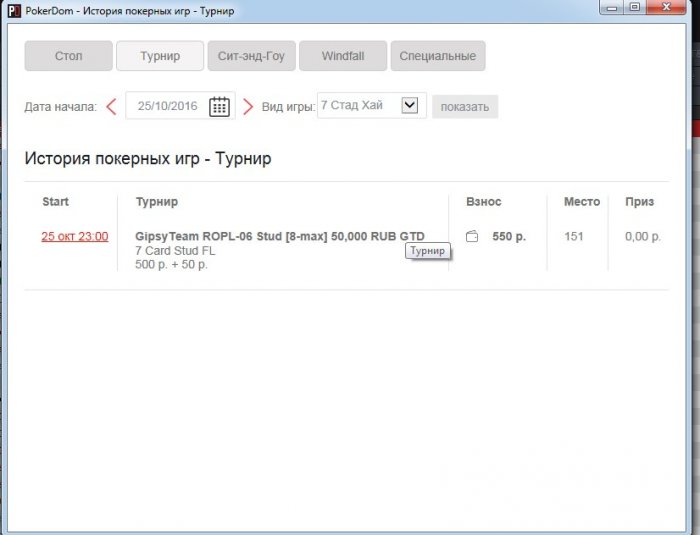This screenshot has width=700, height=535.
Task: Minimize the PokerDom window
Action: point(612,7)
